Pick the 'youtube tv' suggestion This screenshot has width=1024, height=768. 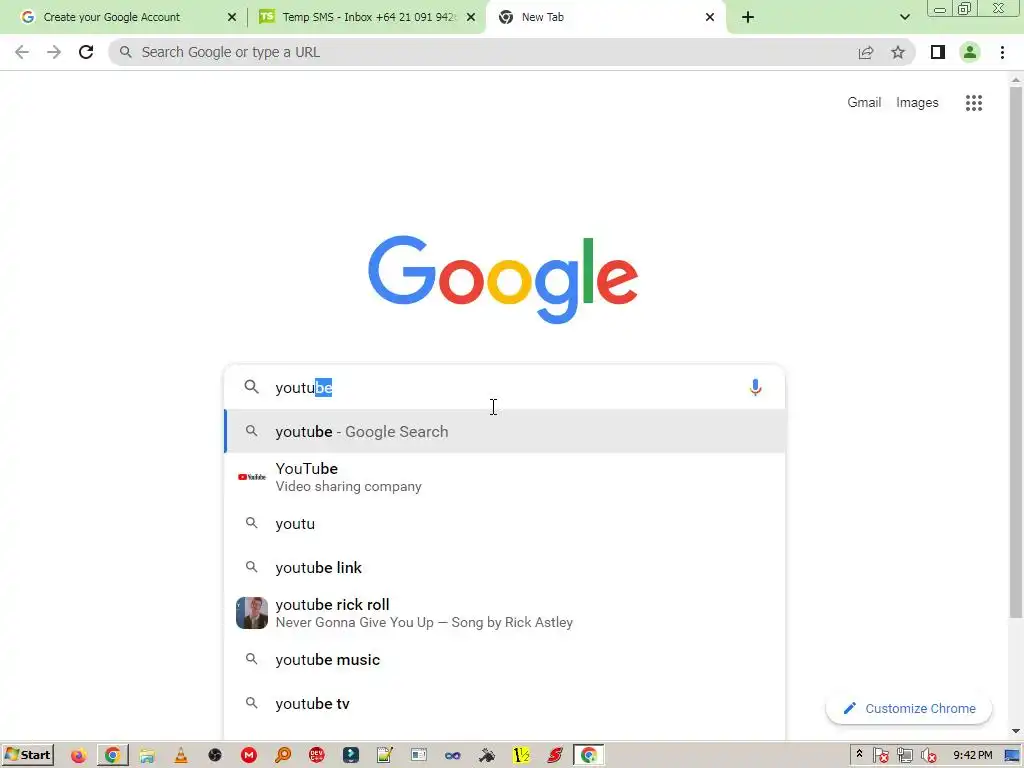tap(504, 703)
